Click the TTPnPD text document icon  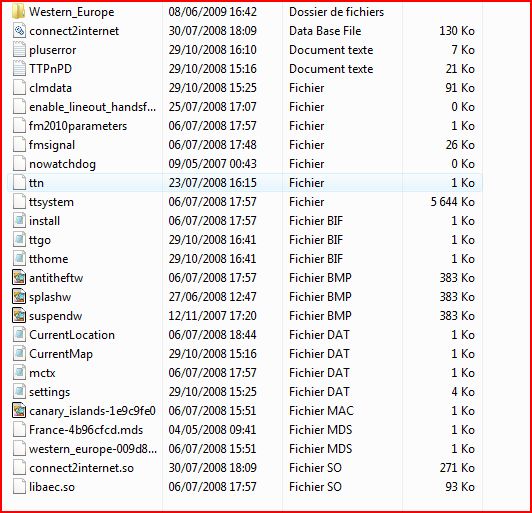point(19,69)
